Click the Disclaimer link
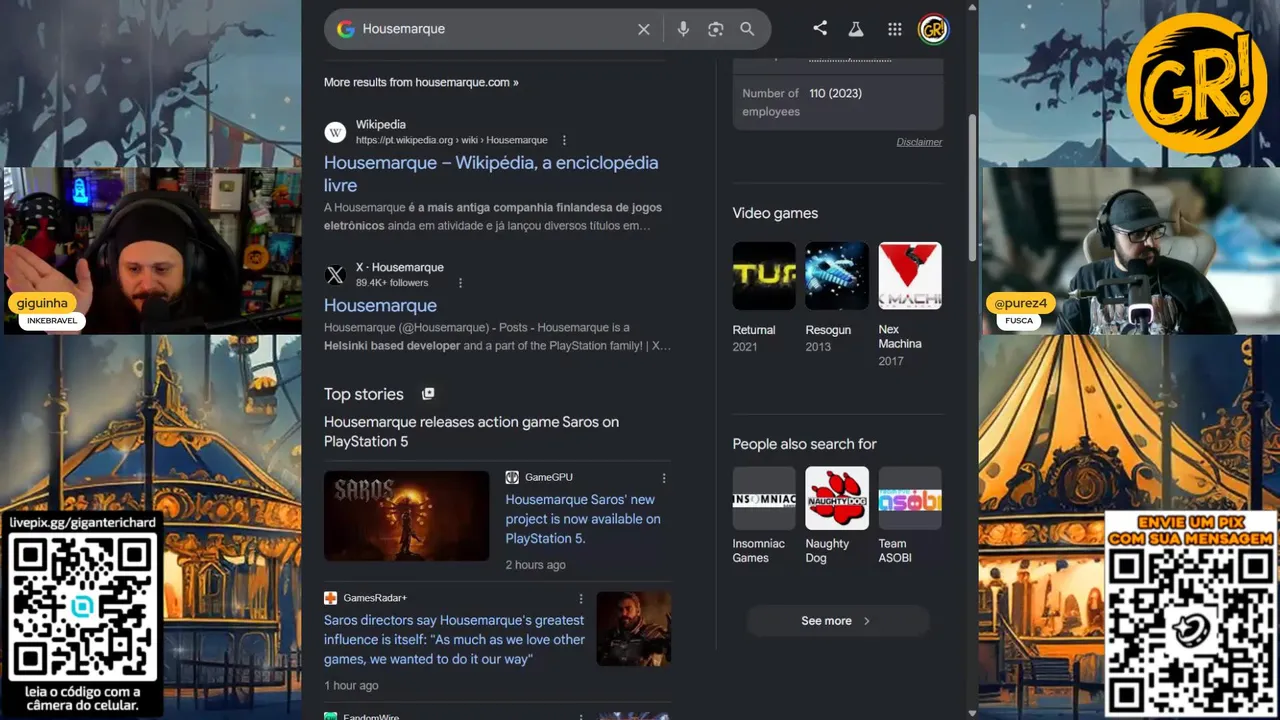Screen dimensions: 1280x720 point(919,142)
